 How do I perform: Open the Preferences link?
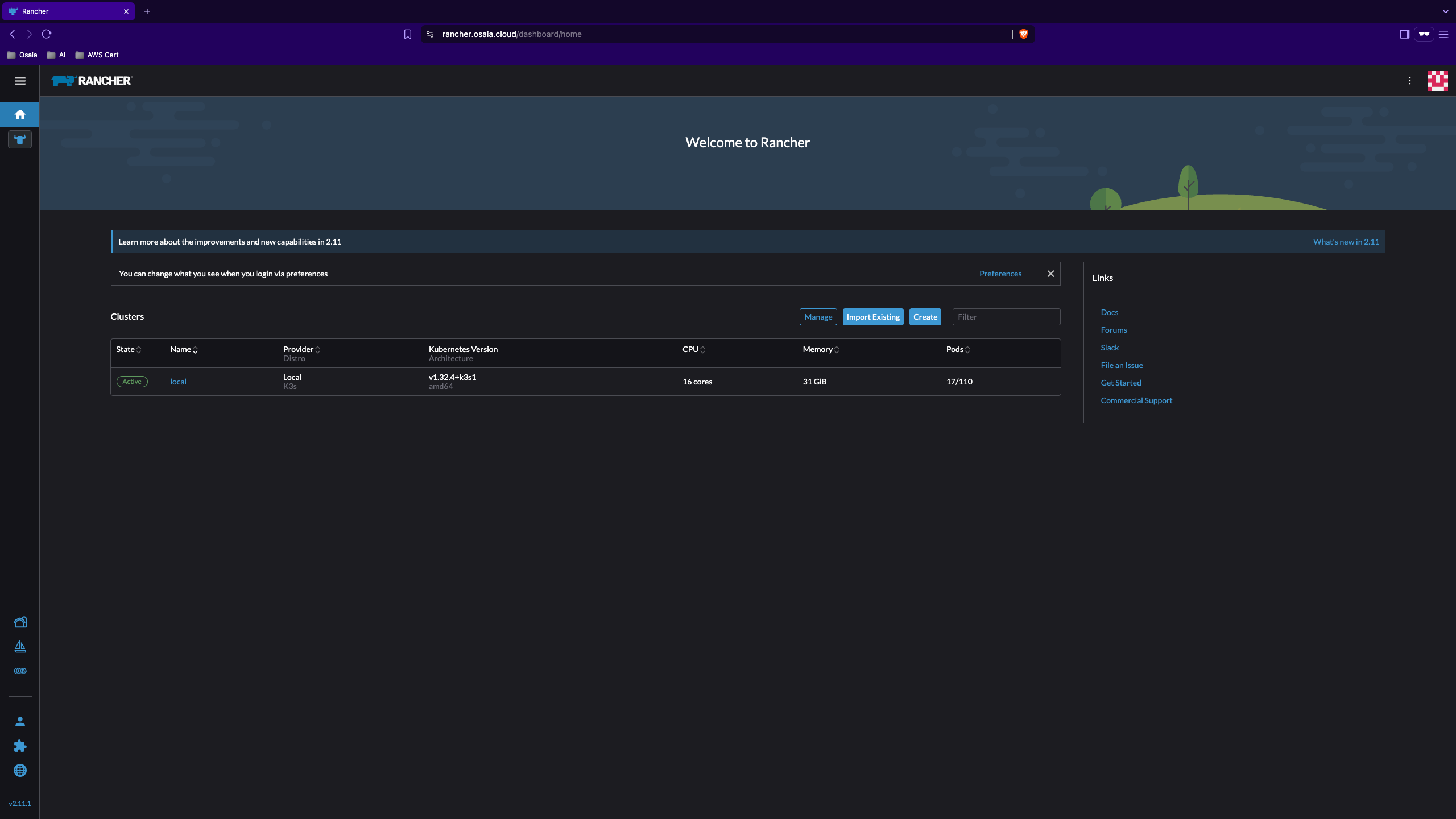tap(1000, 274)
